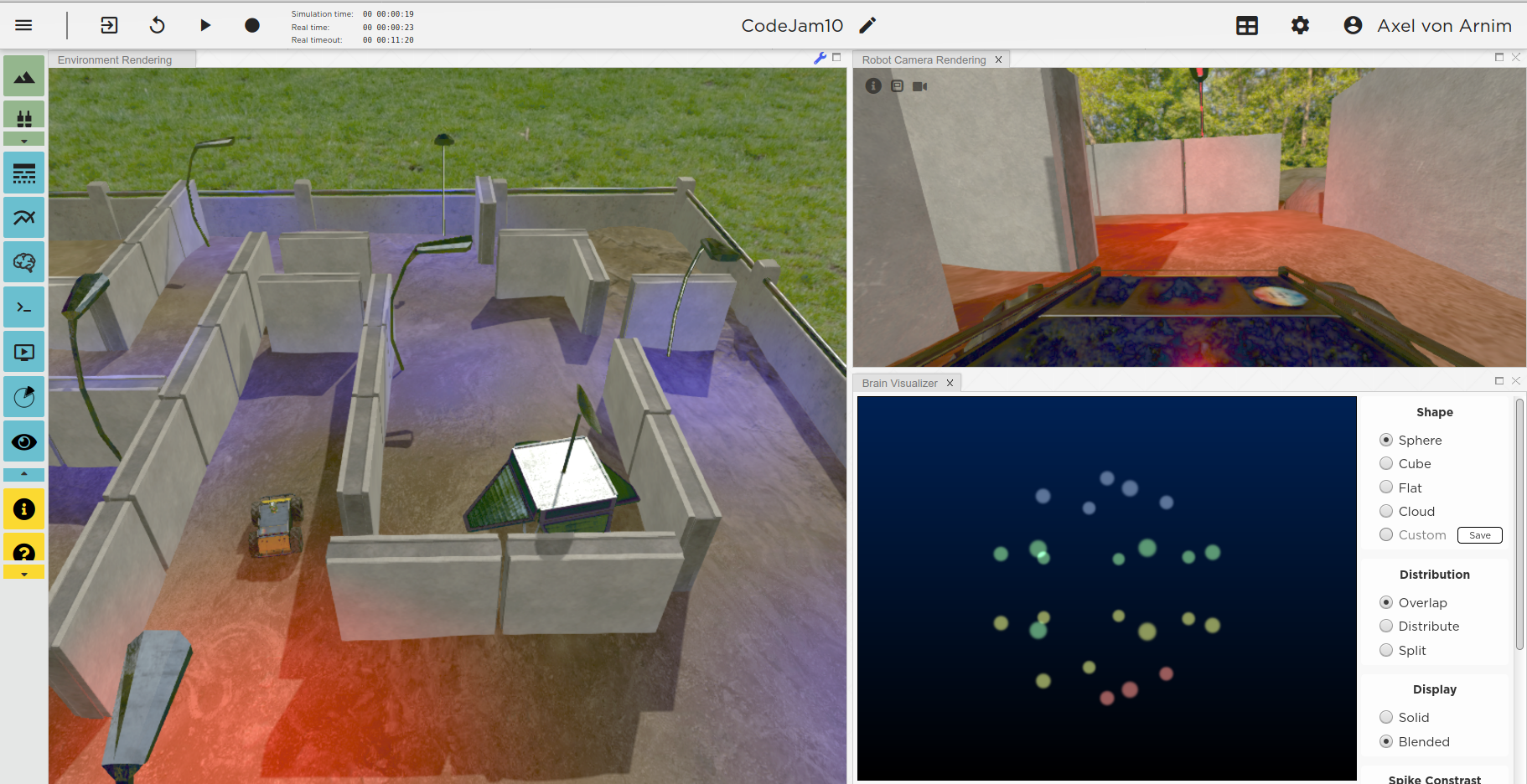Edit the CodeJam10 name with pencil icon

coord(867,26)
